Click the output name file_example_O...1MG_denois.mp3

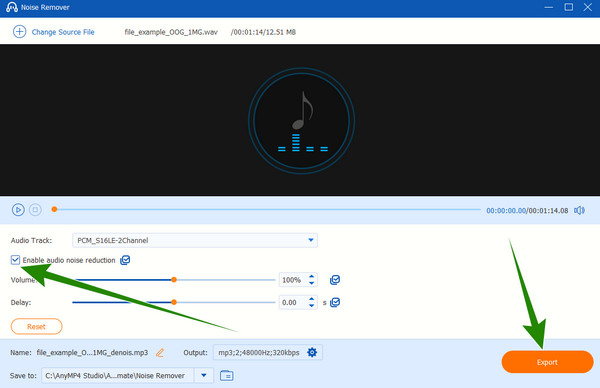tap(92, 352)
